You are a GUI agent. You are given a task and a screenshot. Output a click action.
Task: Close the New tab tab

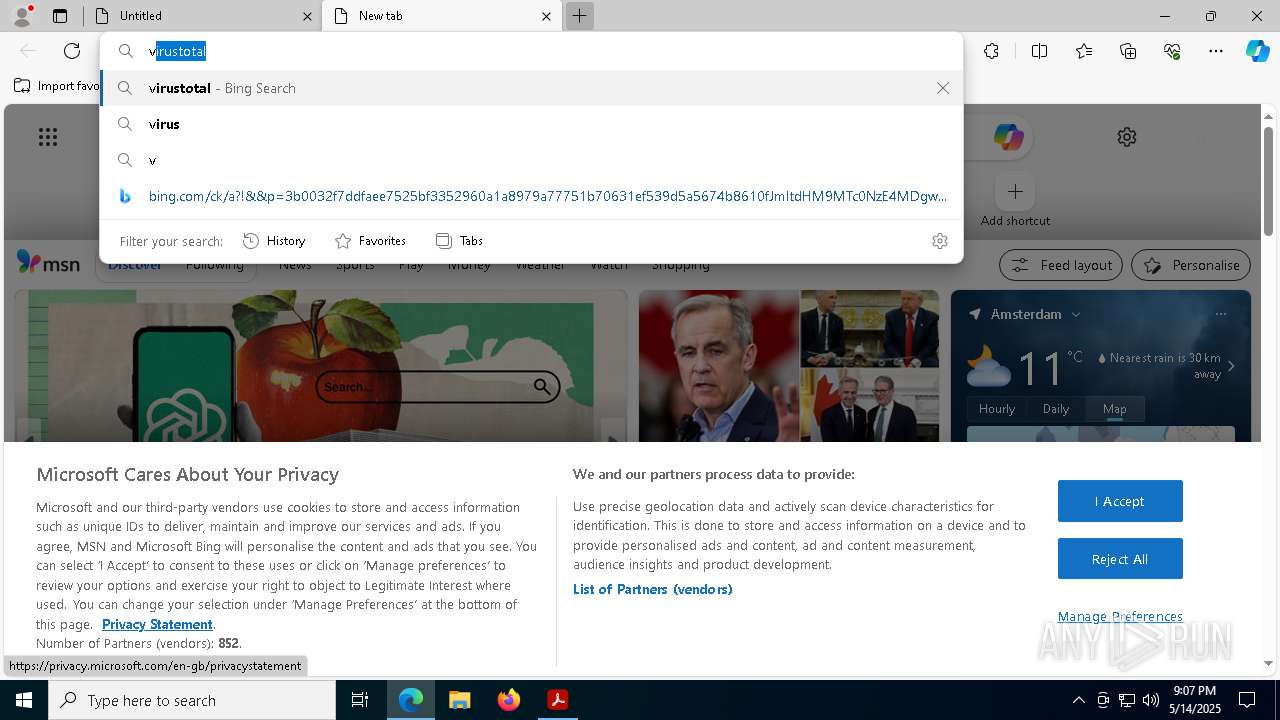tap(546, 16)
